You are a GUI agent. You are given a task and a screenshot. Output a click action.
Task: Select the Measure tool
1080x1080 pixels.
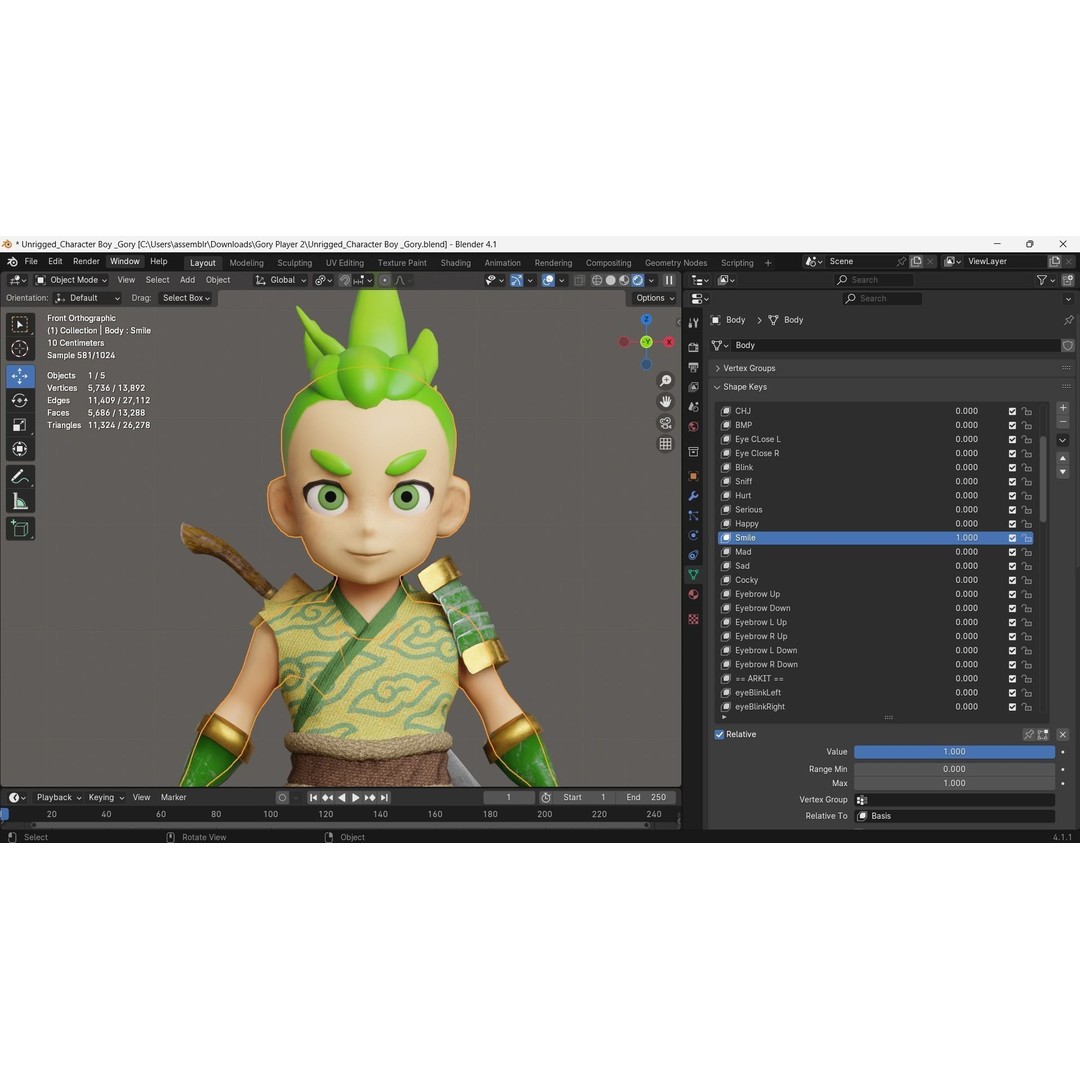(x=20, y=501)
